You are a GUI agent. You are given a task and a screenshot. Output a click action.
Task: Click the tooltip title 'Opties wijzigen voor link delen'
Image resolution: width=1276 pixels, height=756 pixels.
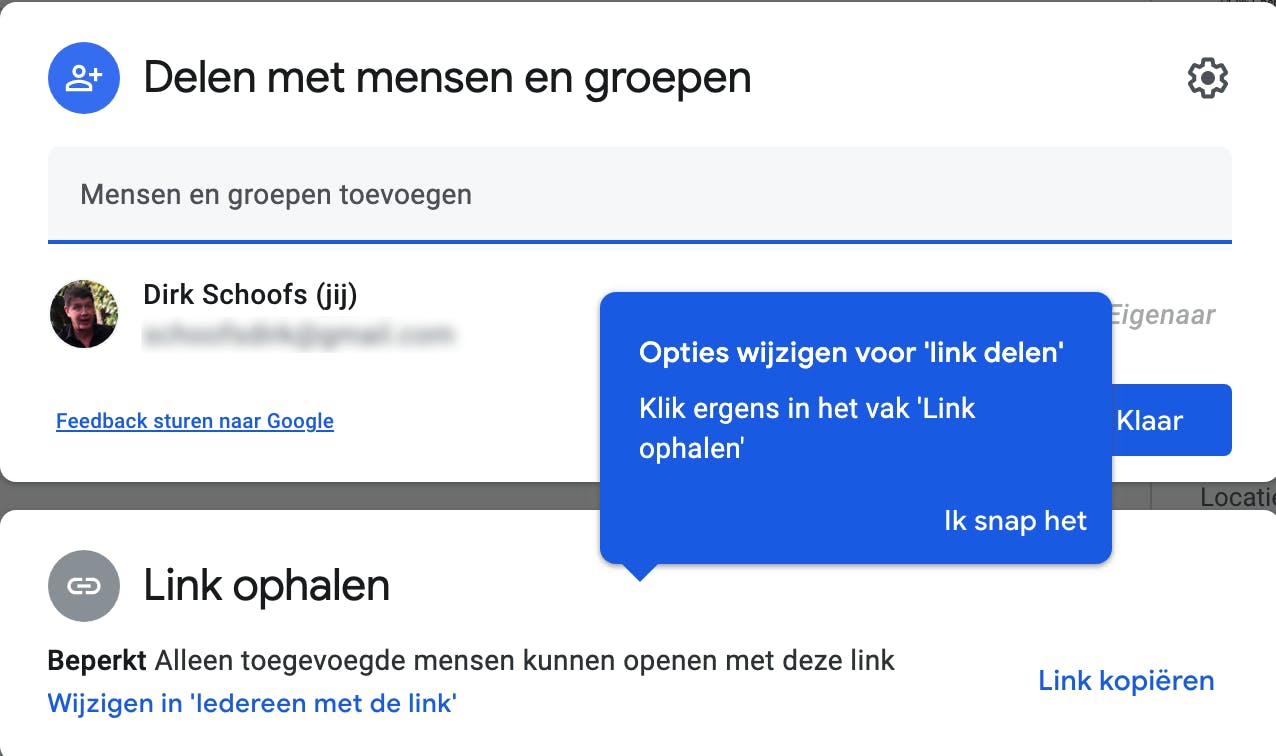click(851, 353)
